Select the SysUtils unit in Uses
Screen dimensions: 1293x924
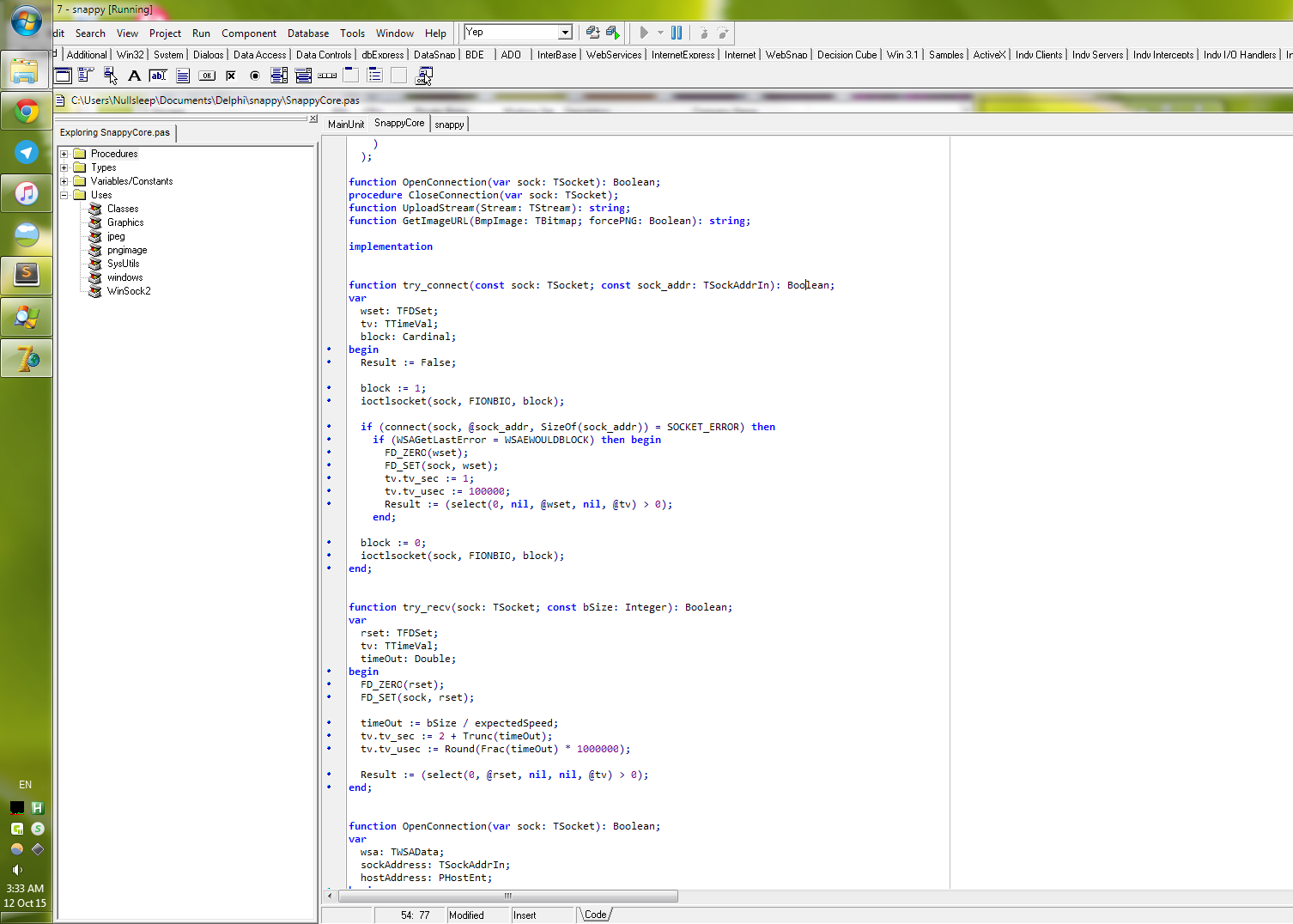click(123, 264)
